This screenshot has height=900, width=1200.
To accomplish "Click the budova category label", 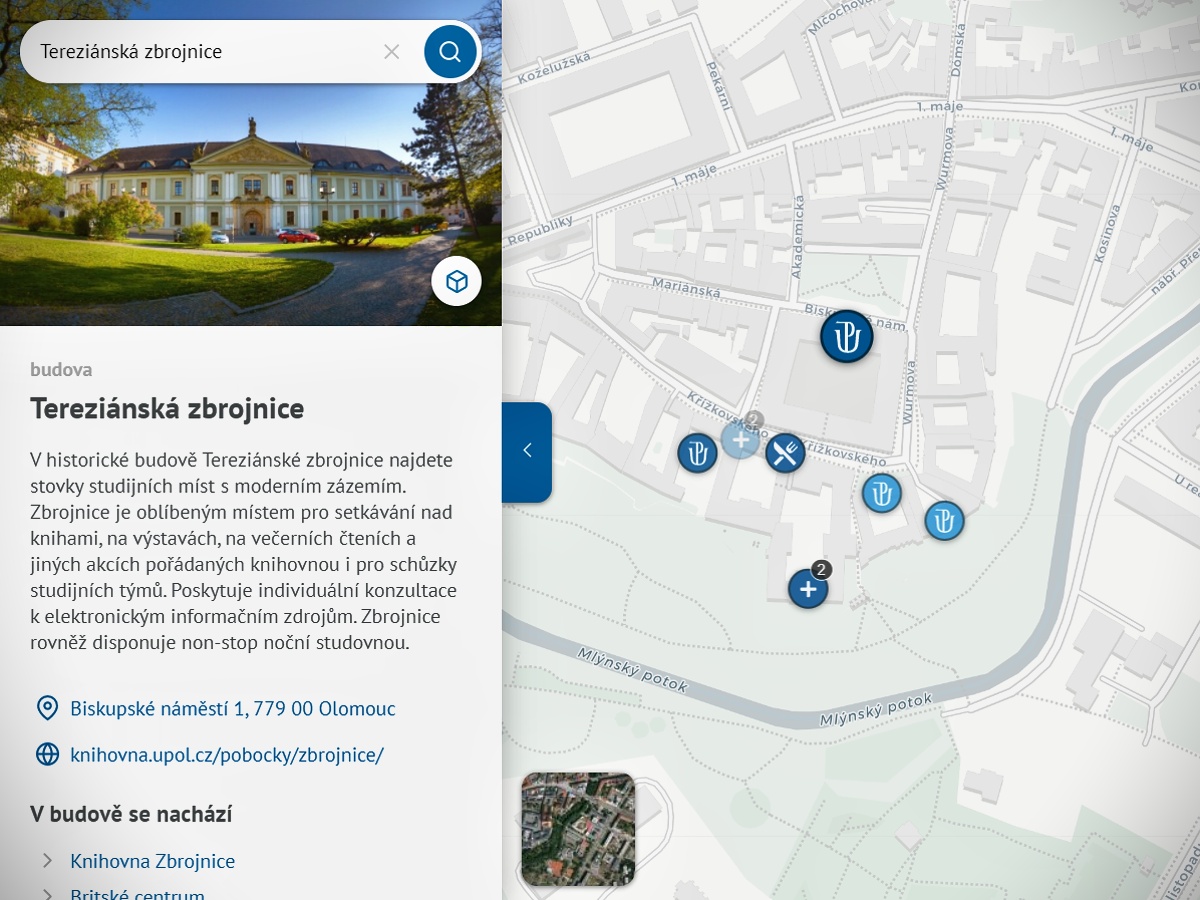I will click(x=60, y=369).
